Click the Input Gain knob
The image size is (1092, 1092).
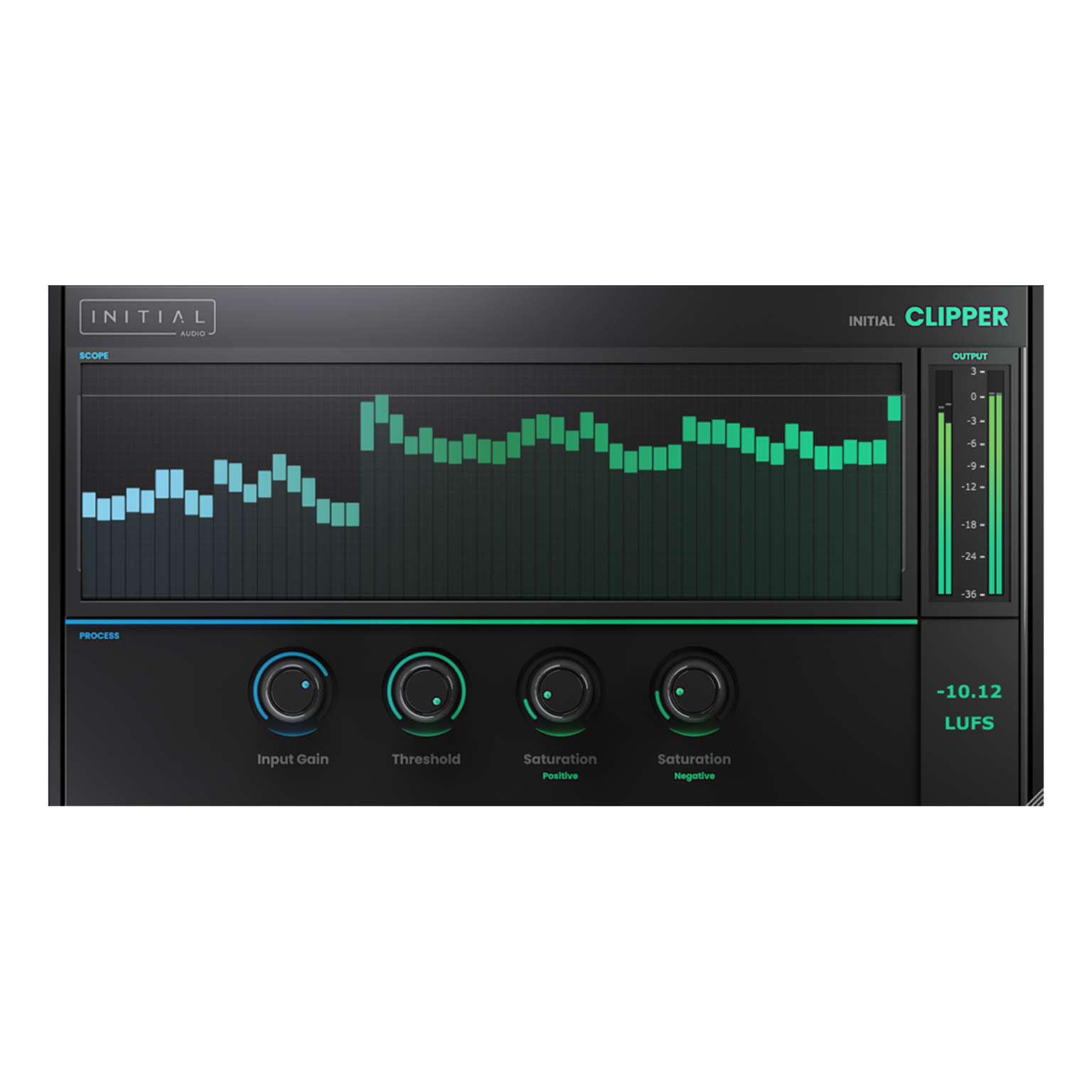click(292, 690)
